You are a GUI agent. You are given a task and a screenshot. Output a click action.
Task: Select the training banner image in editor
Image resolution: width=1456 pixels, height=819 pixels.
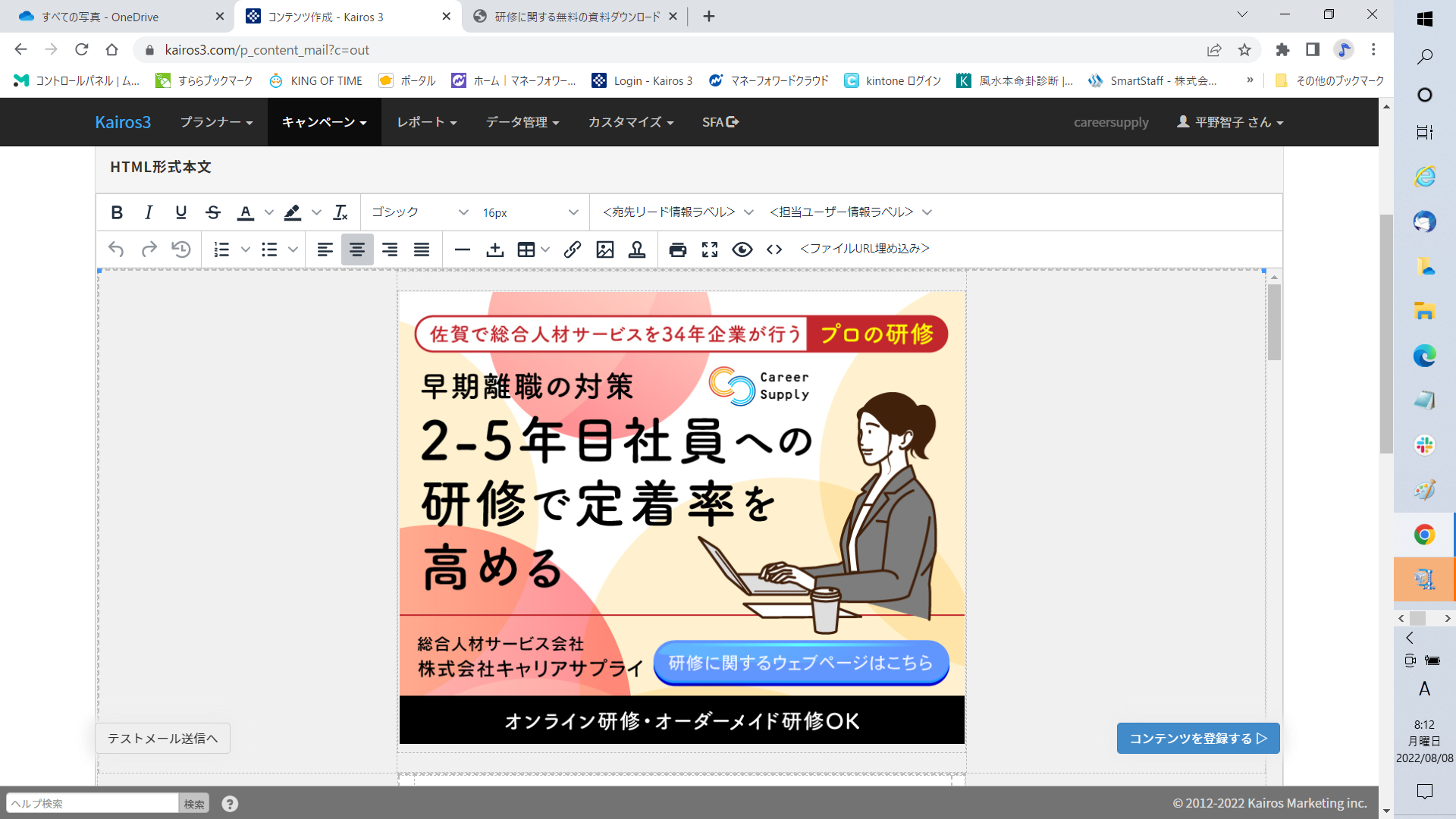click(682, 518)
